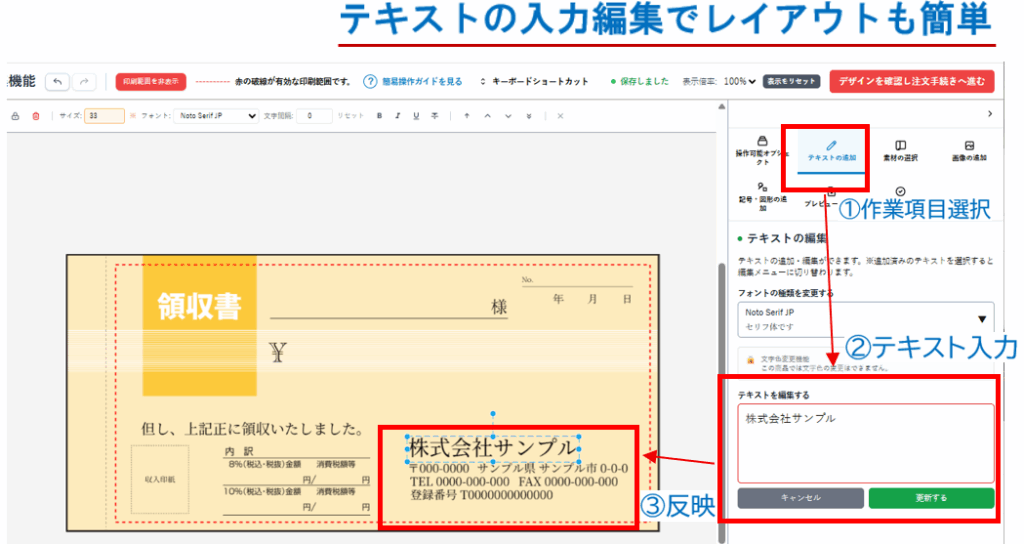Open the 簡易操作ガイド help link

coord(413,81)
